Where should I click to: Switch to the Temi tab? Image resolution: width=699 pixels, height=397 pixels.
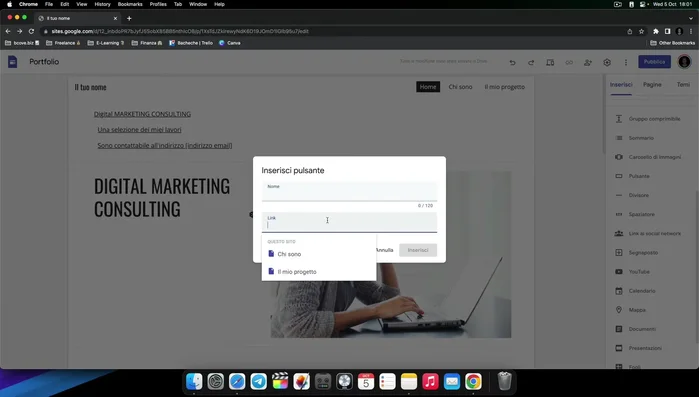click(683, 85)
